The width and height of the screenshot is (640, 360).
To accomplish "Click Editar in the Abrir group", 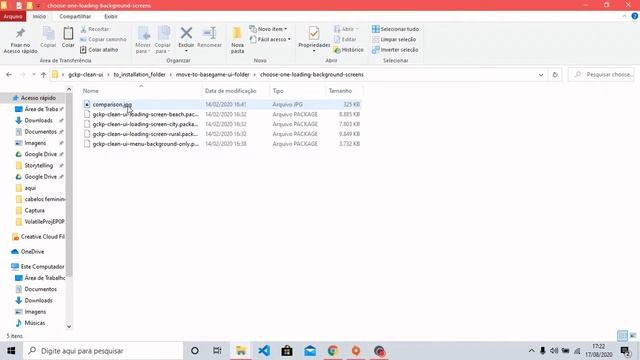I will [345, 40].
